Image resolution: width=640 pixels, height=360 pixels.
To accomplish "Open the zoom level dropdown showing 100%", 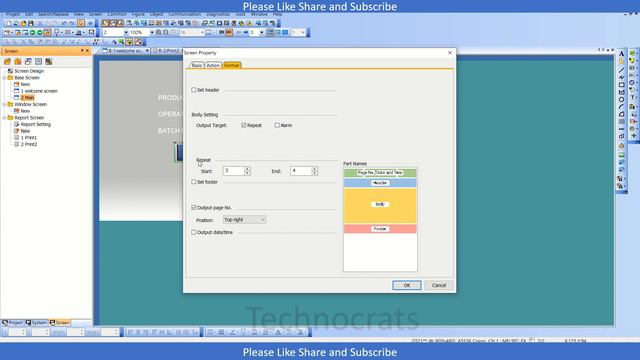I will pos(152,32).
